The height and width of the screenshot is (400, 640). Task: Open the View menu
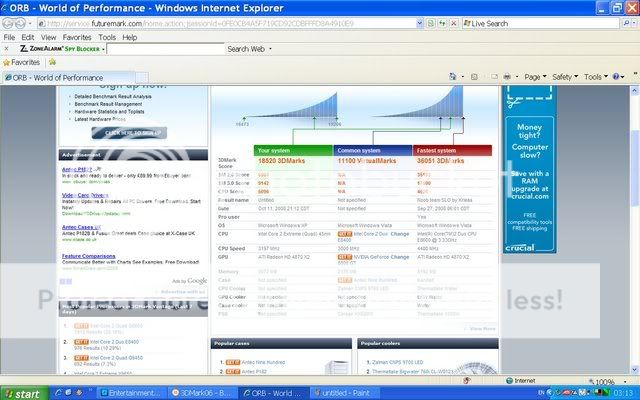[x=49, y=37]
